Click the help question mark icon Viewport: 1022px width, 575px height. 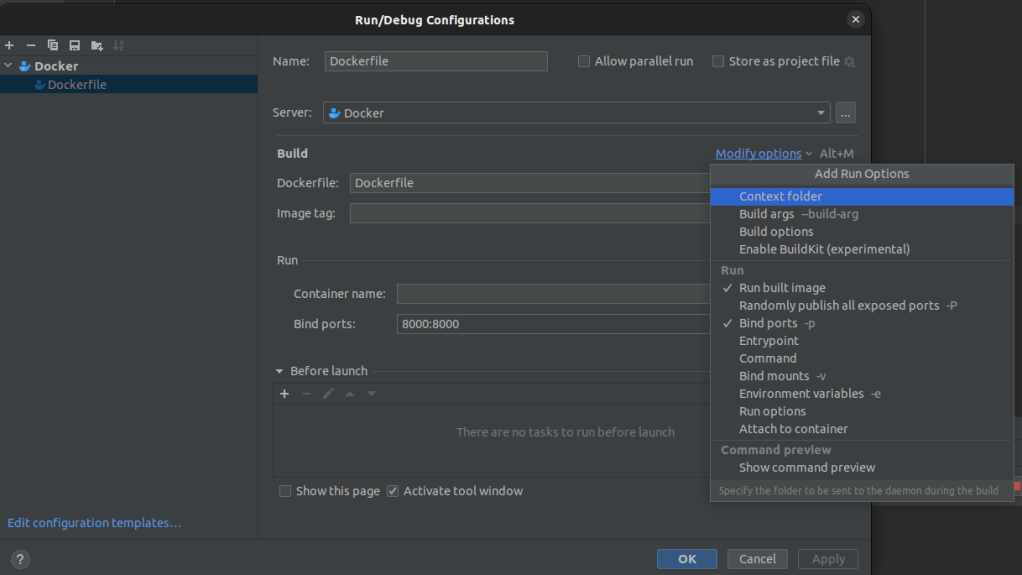[19, 560]
